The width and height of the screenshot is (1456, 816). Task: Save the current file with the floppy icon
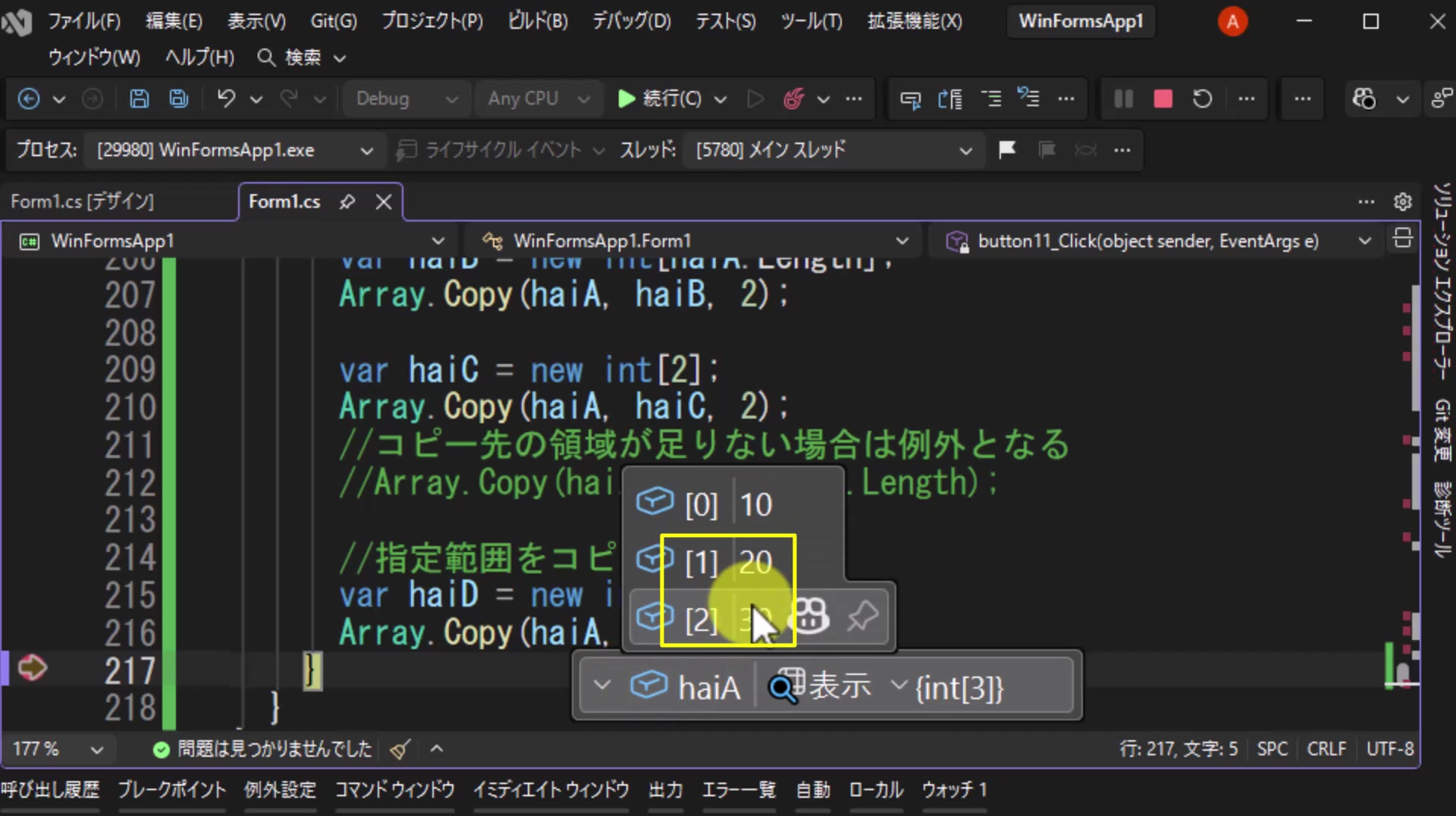click(x=139, y=99)
